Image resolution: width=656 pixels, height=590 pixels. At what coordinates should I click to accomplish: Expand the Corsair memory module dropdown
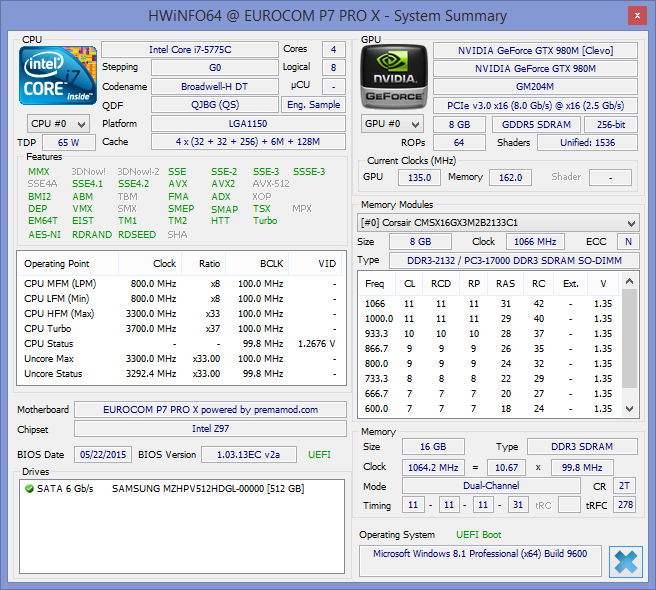coord(498,223)
